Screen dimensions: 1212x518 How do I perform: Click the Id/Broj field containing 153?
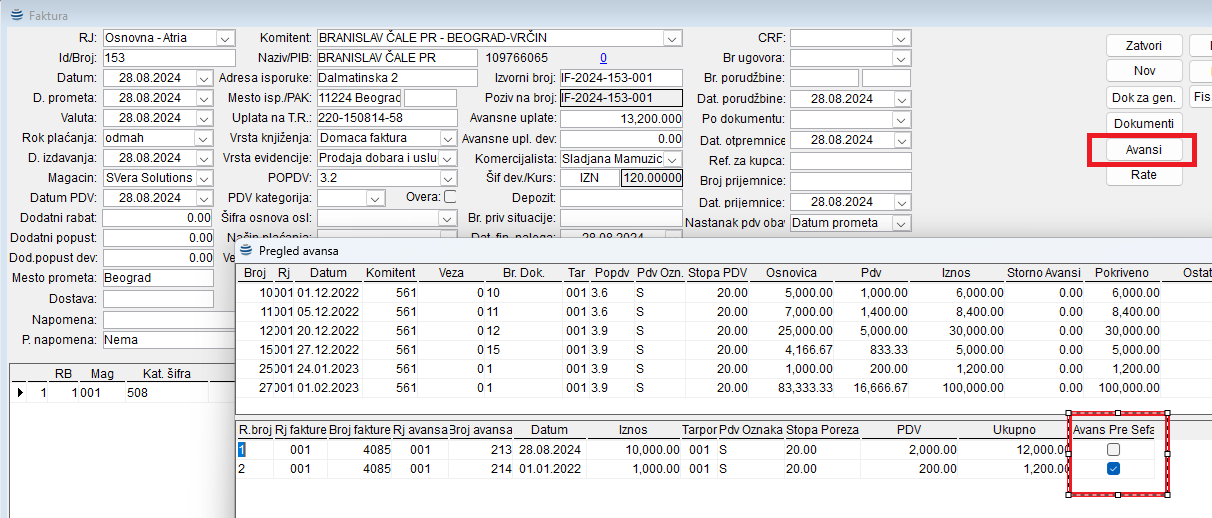click(169, 58)
